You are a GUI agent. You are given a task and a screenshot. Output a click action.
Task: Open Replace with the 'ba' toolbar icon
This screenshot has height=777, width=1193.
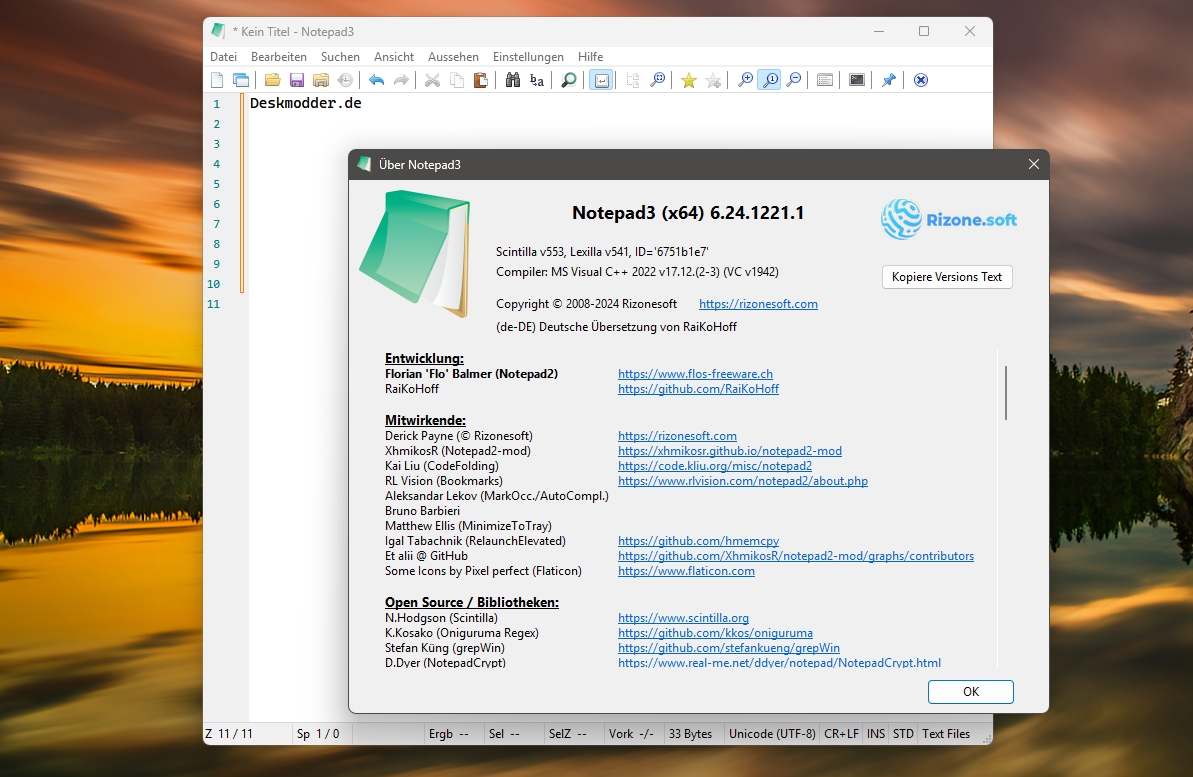coord(537,80)
